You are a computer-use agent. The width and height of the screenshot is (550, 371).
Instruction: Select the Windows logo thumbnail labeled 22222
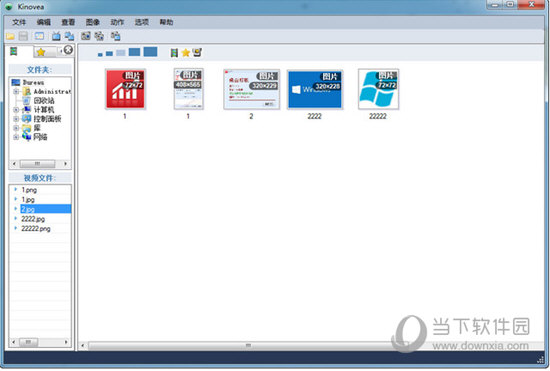(x=378, y=89)
